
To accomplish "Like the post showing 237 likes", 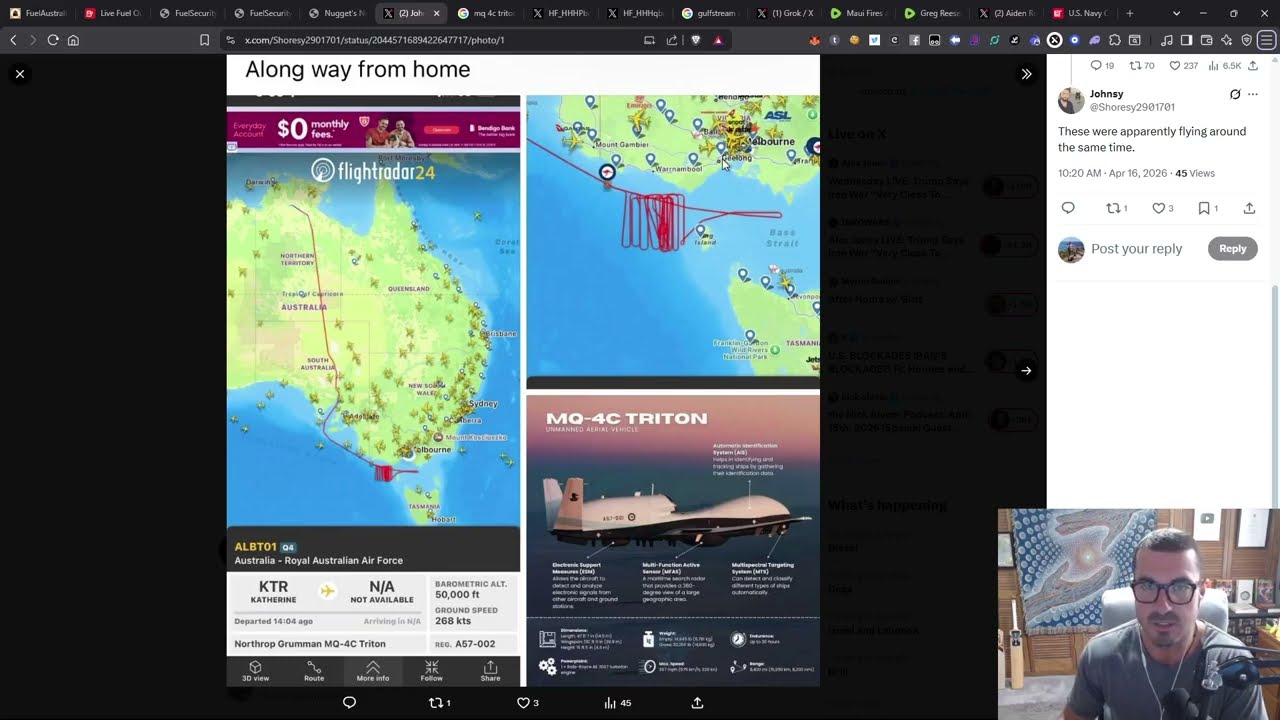I will [1183, 65].
